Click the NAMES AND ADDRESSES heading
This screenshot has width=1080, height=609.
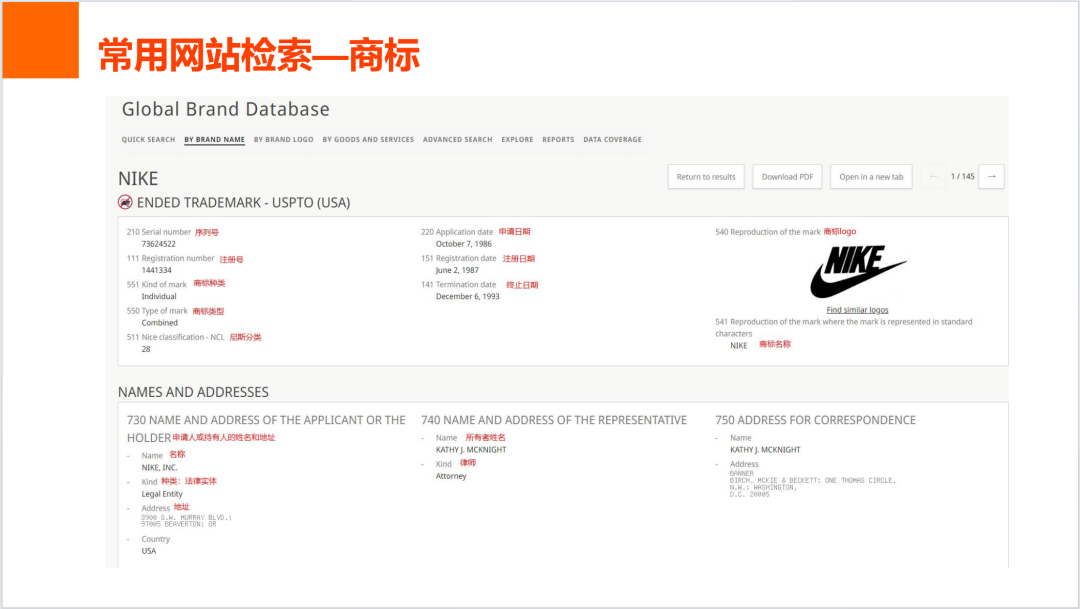(193, 392)
